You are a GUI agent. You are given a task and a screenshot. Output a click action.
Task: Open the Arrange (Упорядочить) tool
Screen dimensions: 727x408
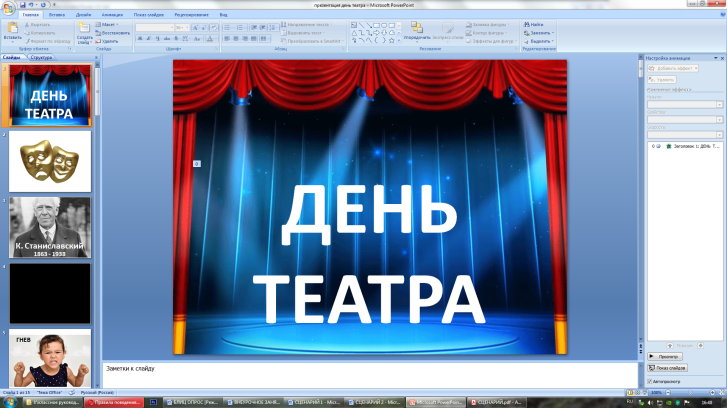pos(418,32)
